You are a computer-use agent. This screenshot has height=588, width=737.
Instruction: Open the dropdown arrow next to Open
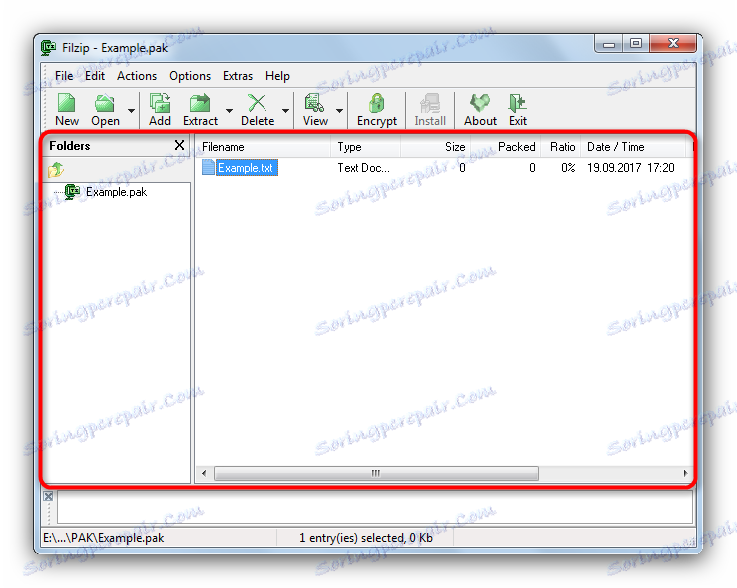tap(132, 111)
